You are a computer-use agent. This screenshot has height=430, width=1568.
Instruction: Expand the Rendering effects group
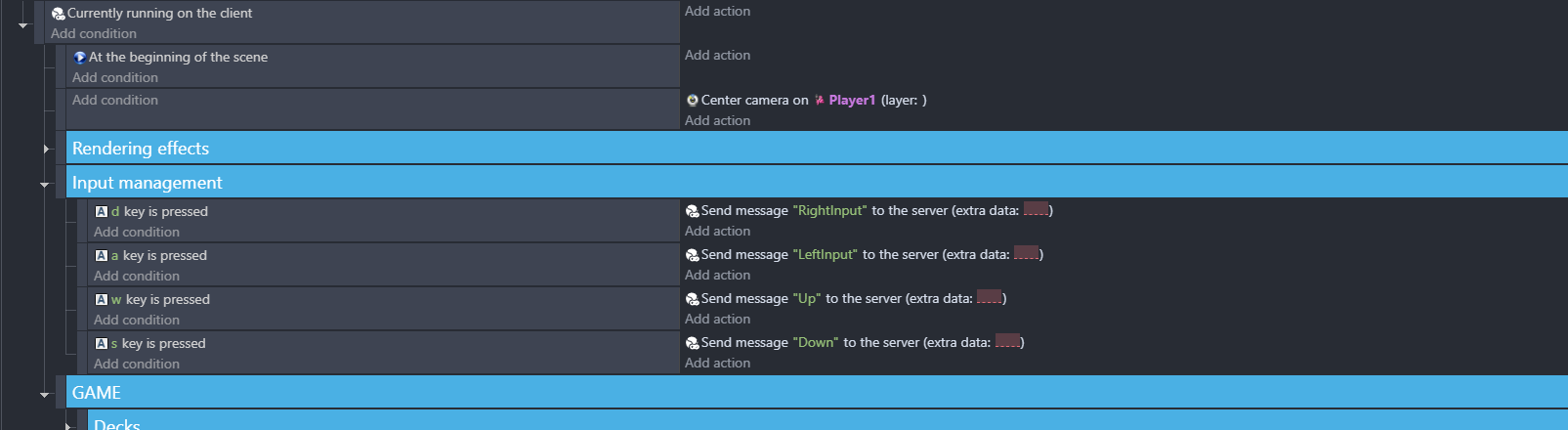(x=46, y=149)
